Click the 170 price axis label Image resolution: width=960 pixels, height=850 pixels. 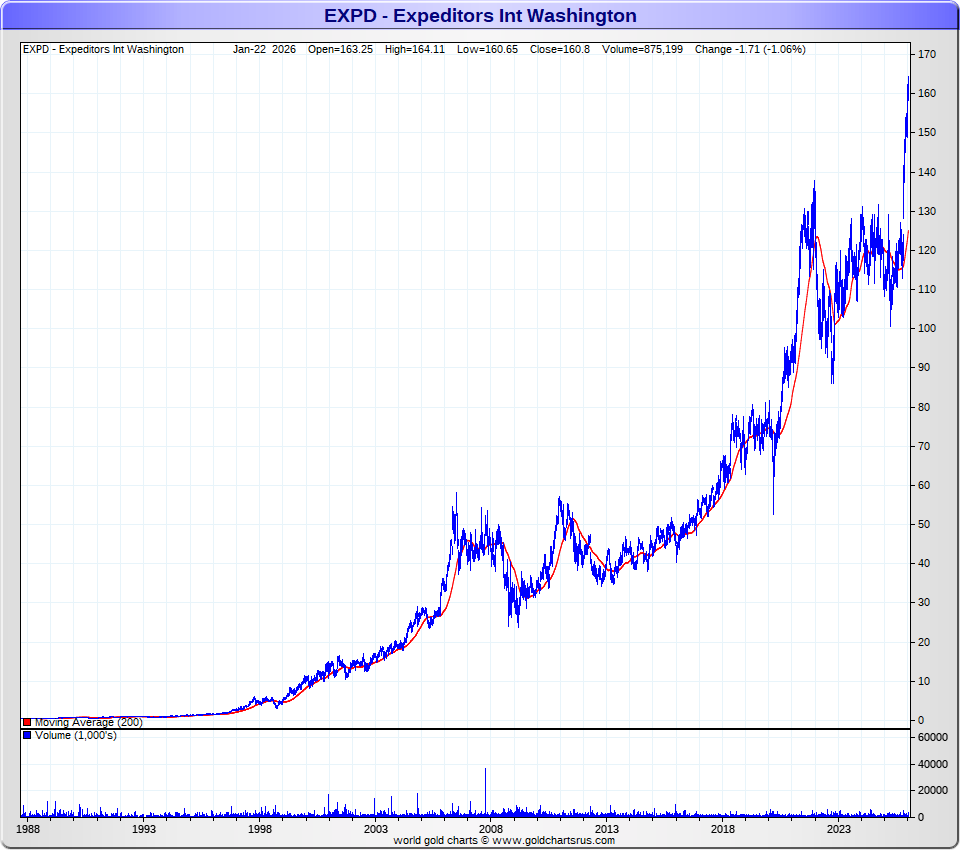tap(927, 55)
